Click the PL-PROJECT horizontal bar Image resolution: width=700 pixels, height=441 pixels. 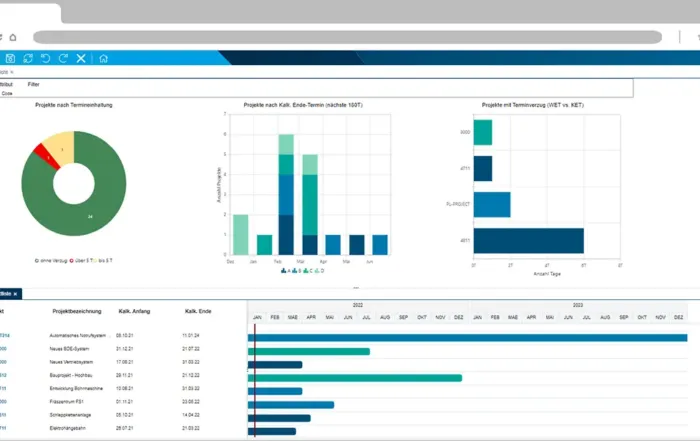pyautogui.click(x=492, y=204)
